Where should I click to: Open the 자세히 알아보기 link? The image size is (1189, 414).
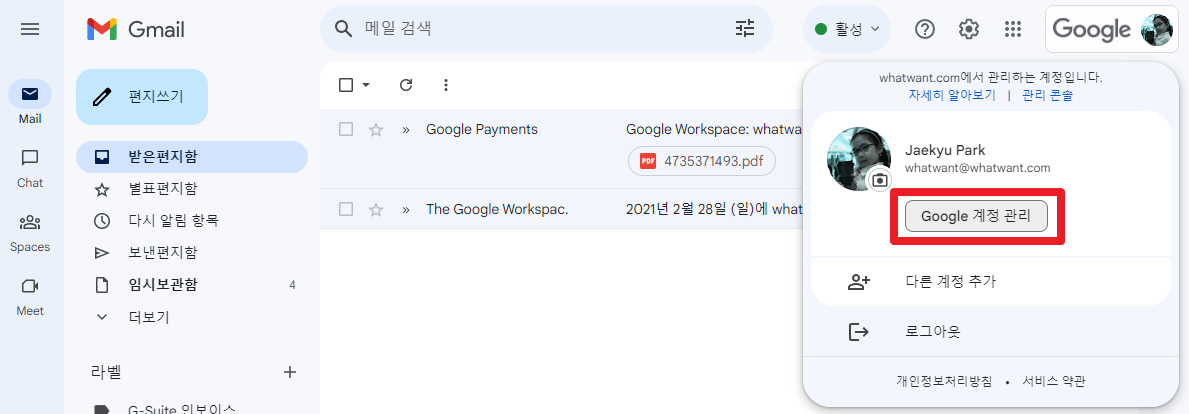[x=952, y=95]
